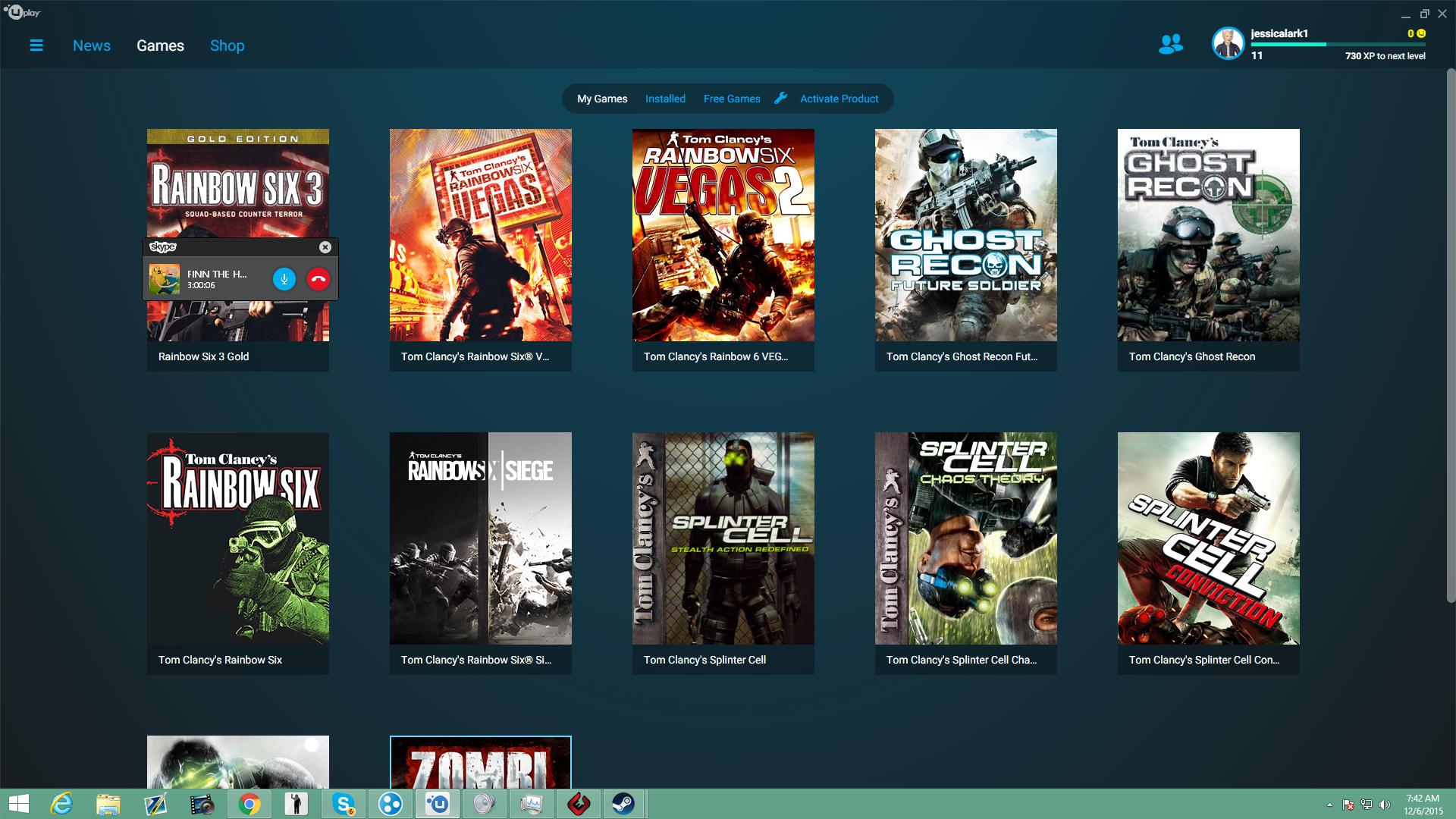This screenshot has height=819, width=1456.
Task: Click "Tom Clancy's Rainbow Six® V..." title
Action: pyautogui.click(x=475, y=356)
